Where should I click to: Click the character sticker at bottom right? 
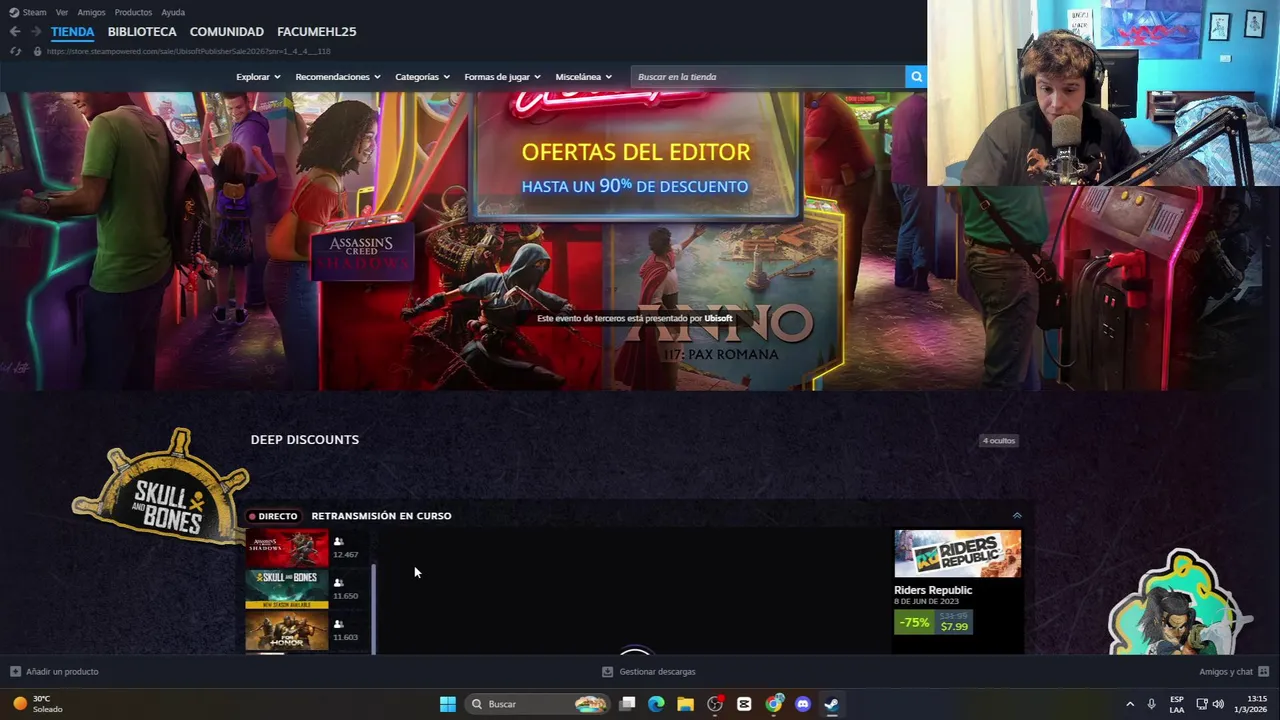(1180, 602)
